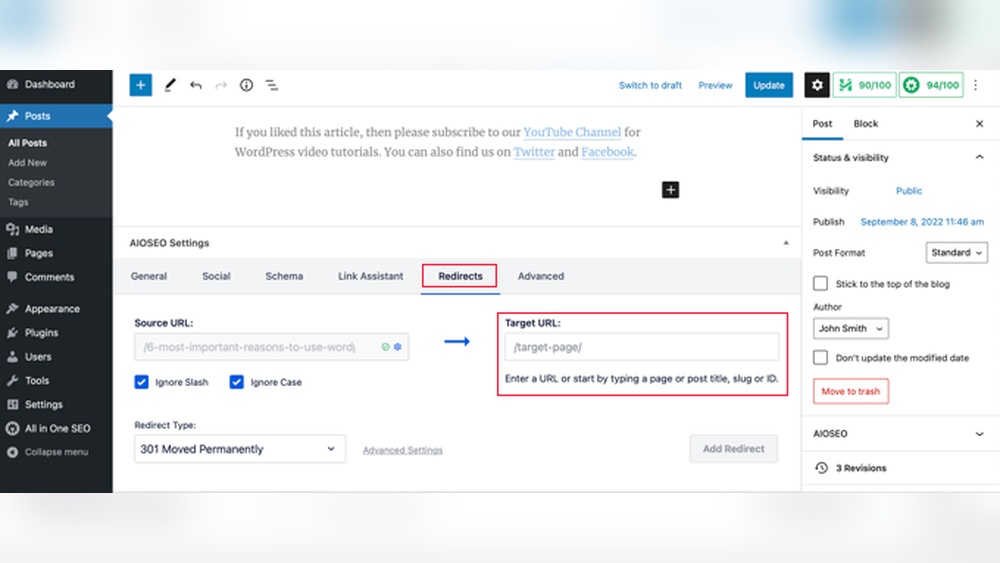Open the three-dot options menu
The image size is (1000, 563).
click(975, 85)
